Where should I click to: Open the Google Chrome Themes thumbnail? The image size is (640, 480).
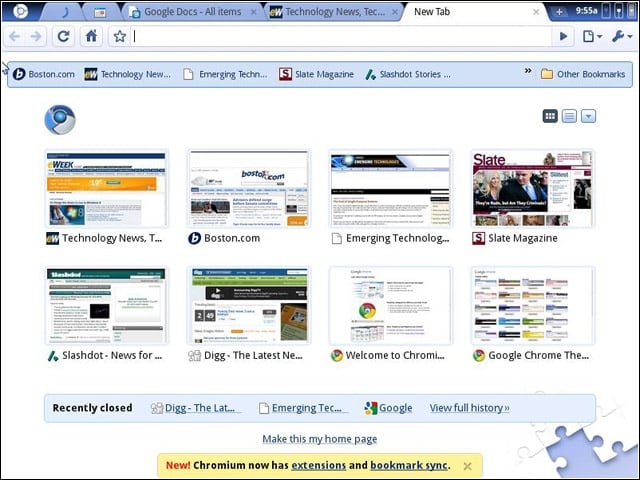tap(533, 306)
